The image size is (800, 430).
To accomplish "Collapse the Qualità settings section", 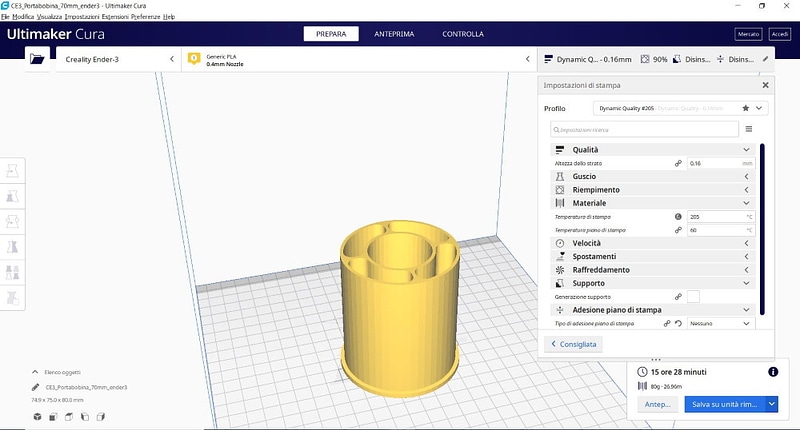I will click(x=653, y=149).
